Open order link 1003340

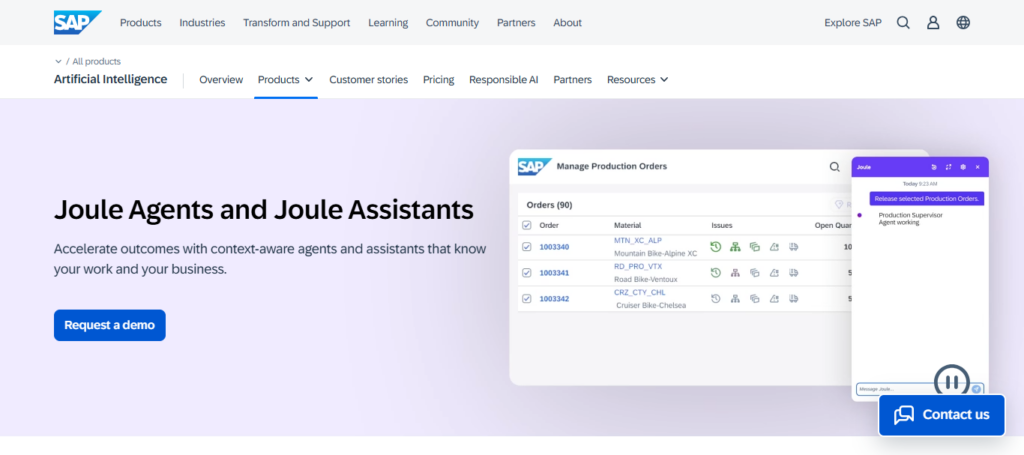554,247
